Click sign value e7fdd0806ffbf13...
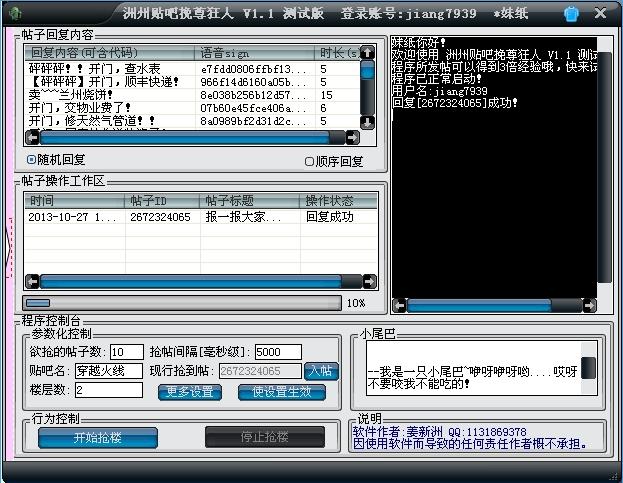 [x=253, y=69]
